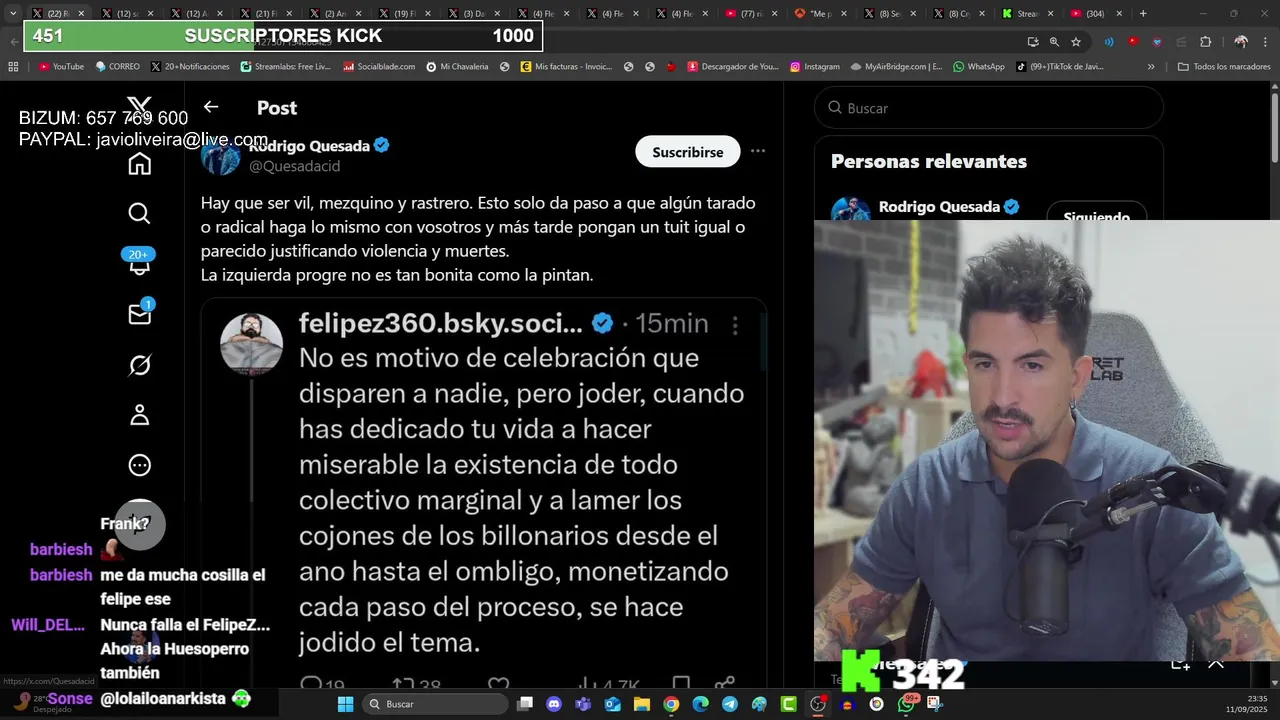Open the More circle icon in sidebar
Viewport: 1280px width, 720px height.
(x=139, y=465)
